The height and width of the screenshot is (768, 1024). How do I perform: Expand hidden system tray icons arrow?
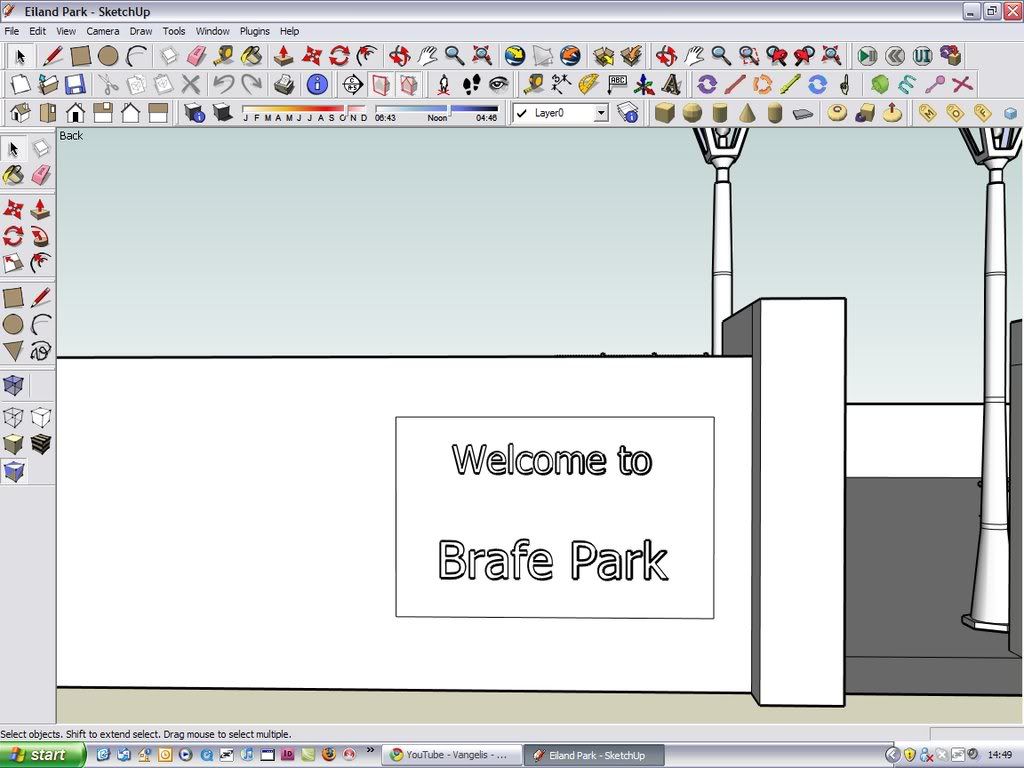coord(893,755)
